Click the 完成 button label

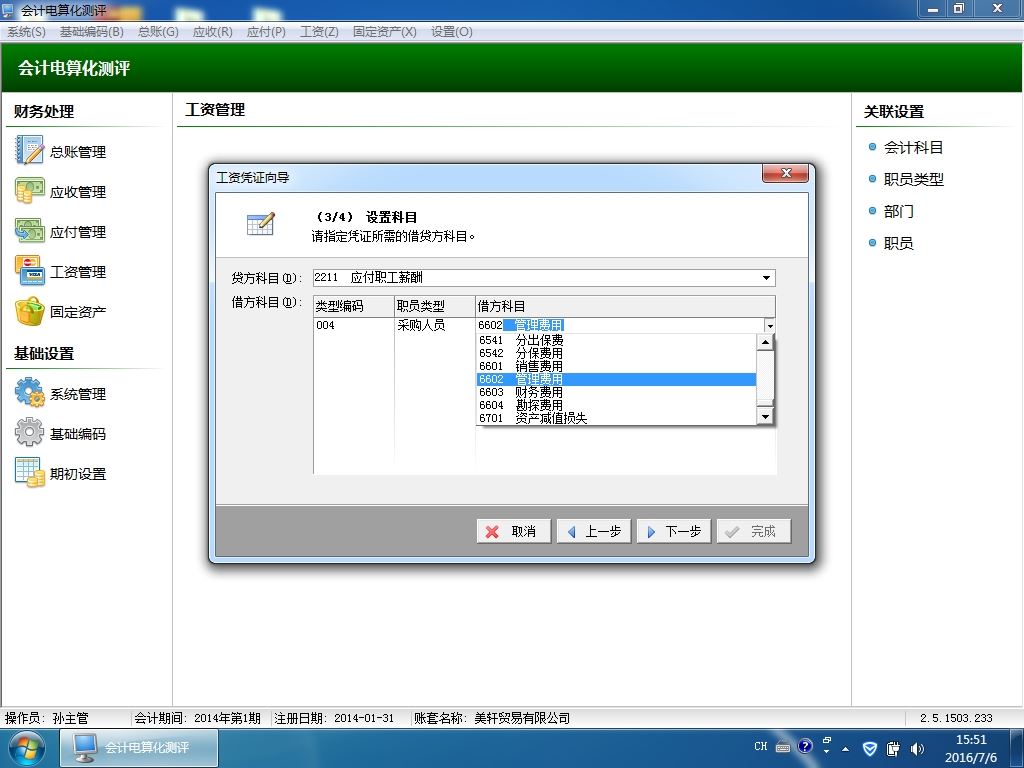coord(763,532)
